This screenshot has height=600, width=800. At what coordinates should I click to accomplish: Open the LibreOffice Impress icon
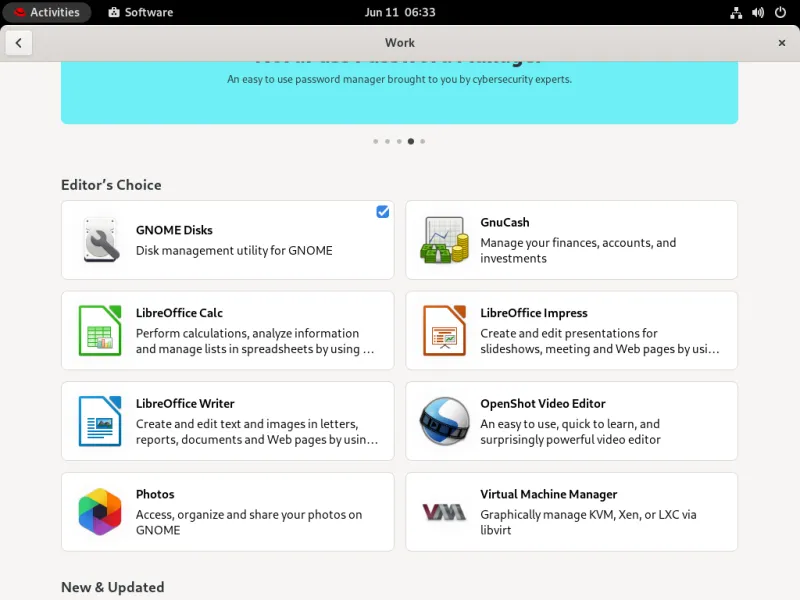tap(441, 330)
